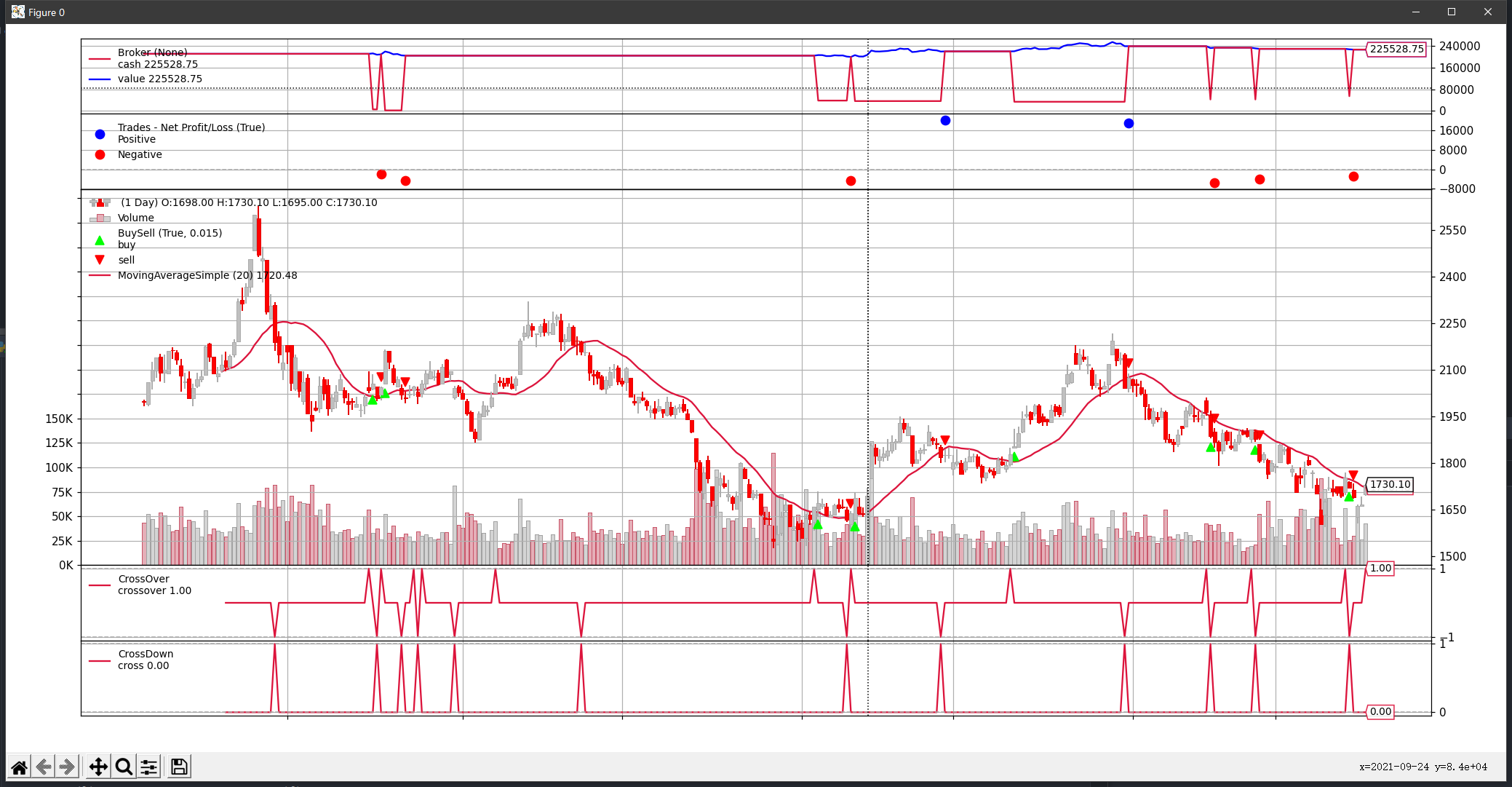
Task: Activate the Pan tool icon
Action: [98, 767]
